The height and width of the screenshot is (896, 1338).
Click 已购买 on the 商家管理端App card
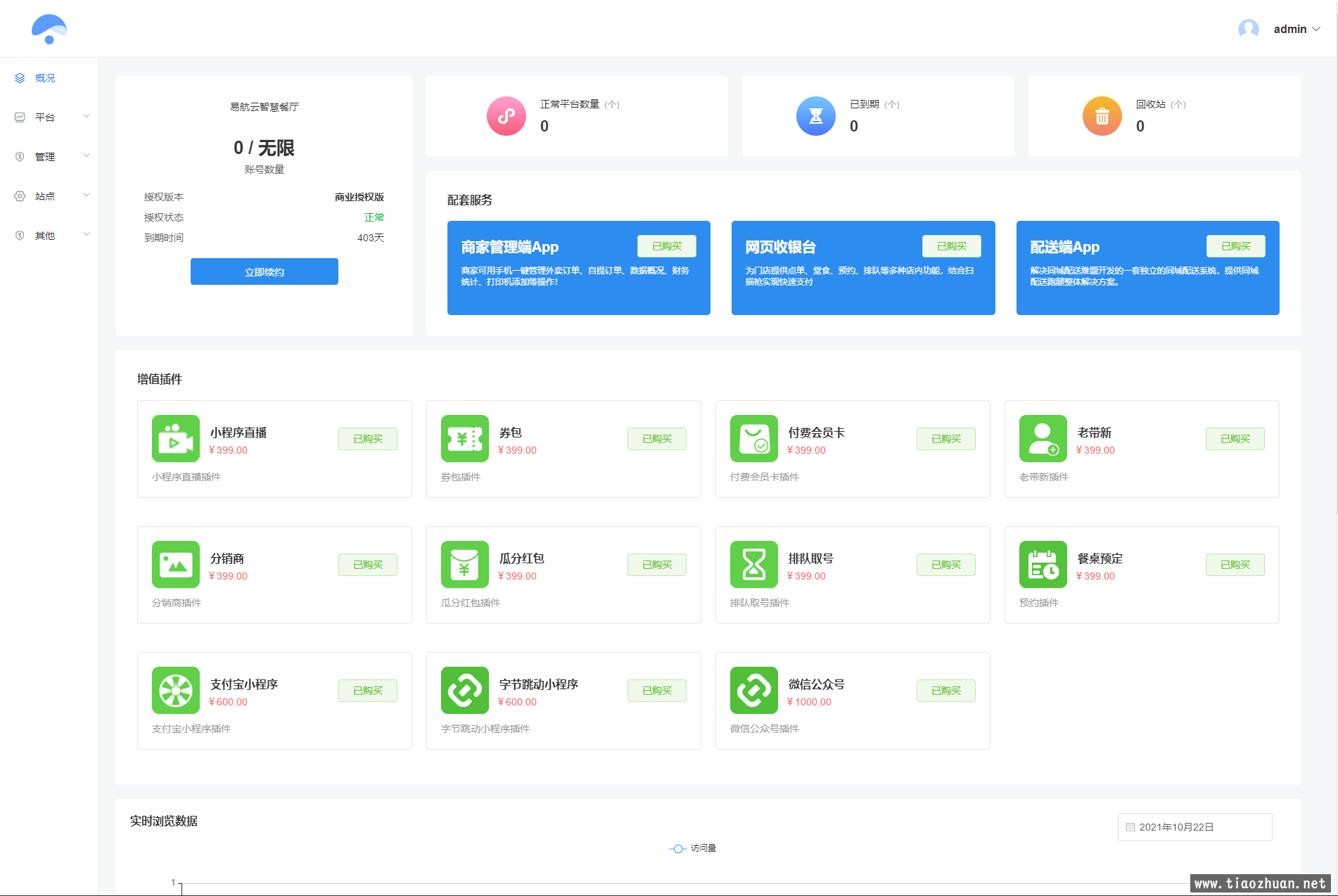(x=666, y=246)
